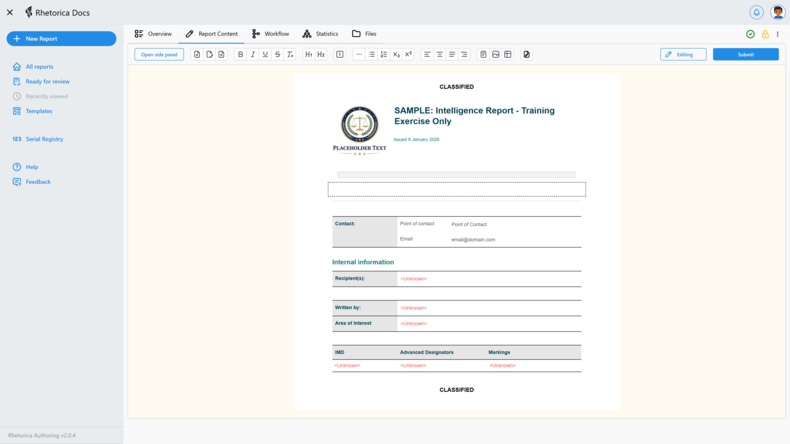Open the Workflow tab

271,34
